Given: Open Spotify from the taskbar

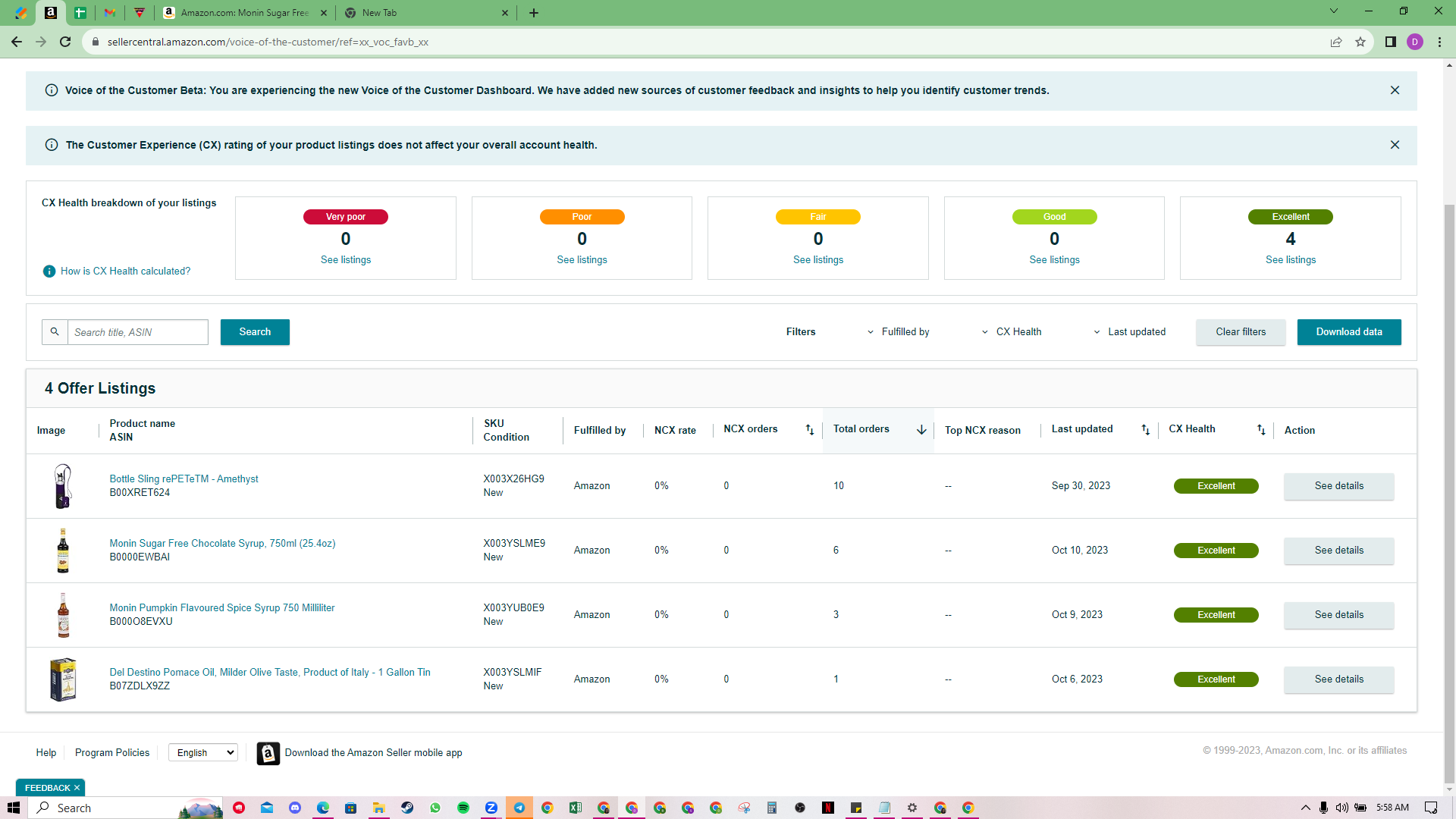Looking at the screenshot, I should tap(463, 808).
